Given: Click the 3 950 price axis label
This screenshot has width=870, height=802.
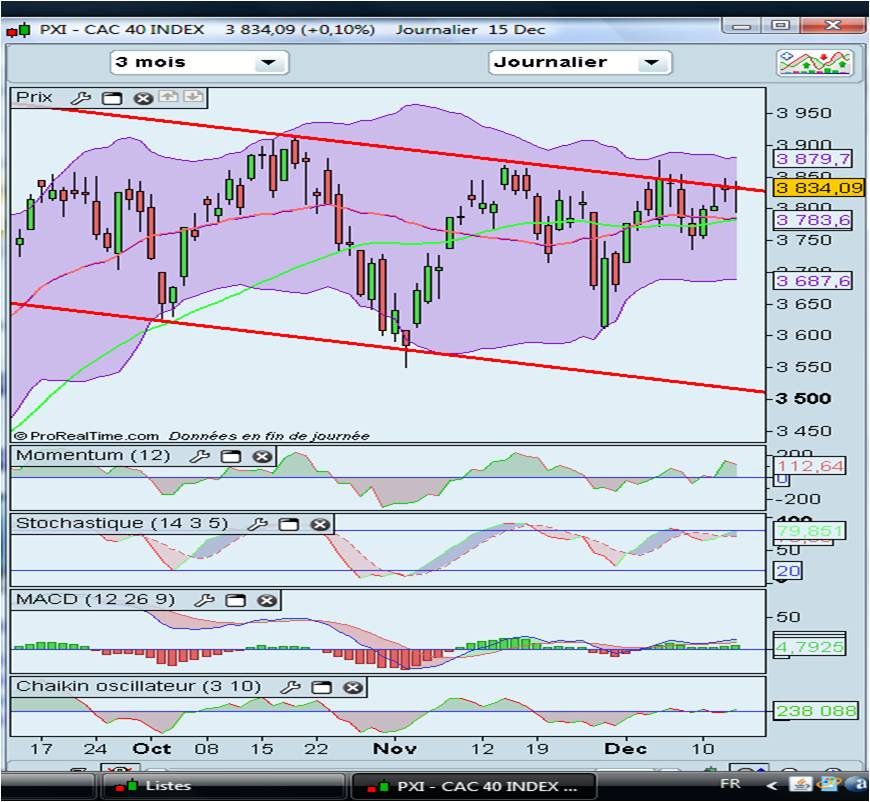Looking at the screenshot, I should coord(803,113).
